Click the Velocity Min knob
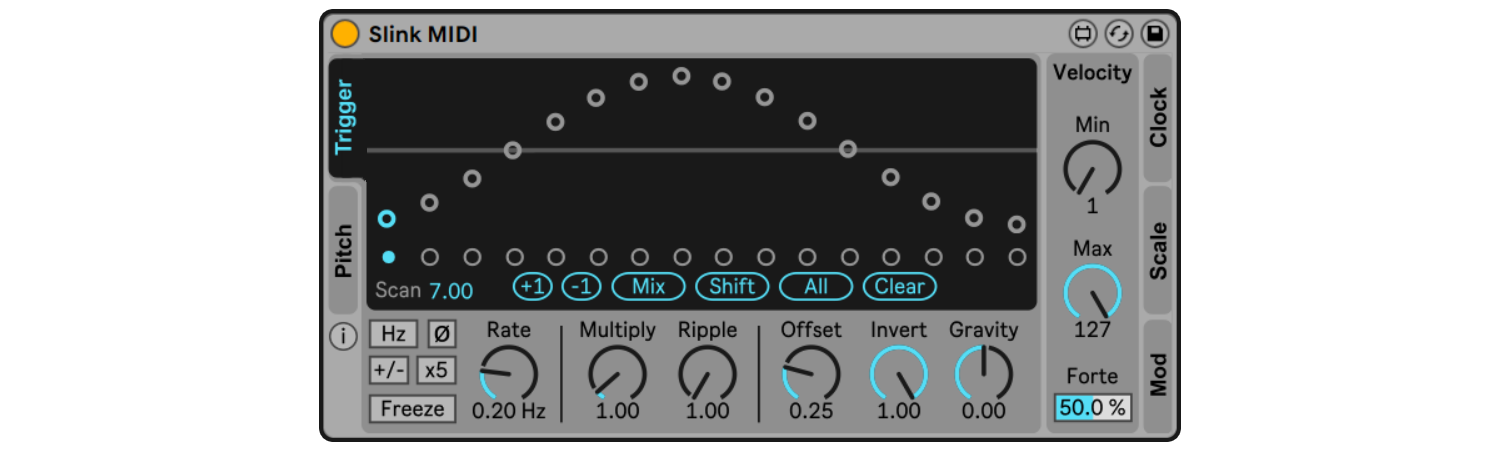Viewport: 1500px width, 451px height. (1092, 167)
